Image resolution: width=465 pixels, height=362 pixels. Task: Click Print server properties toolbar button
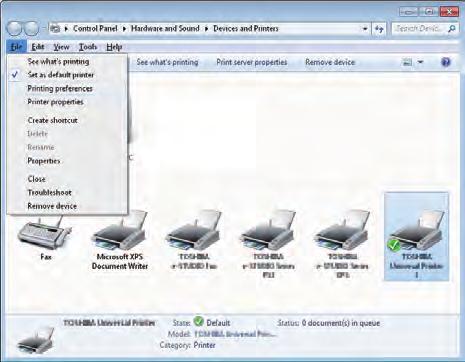(252, 62)
